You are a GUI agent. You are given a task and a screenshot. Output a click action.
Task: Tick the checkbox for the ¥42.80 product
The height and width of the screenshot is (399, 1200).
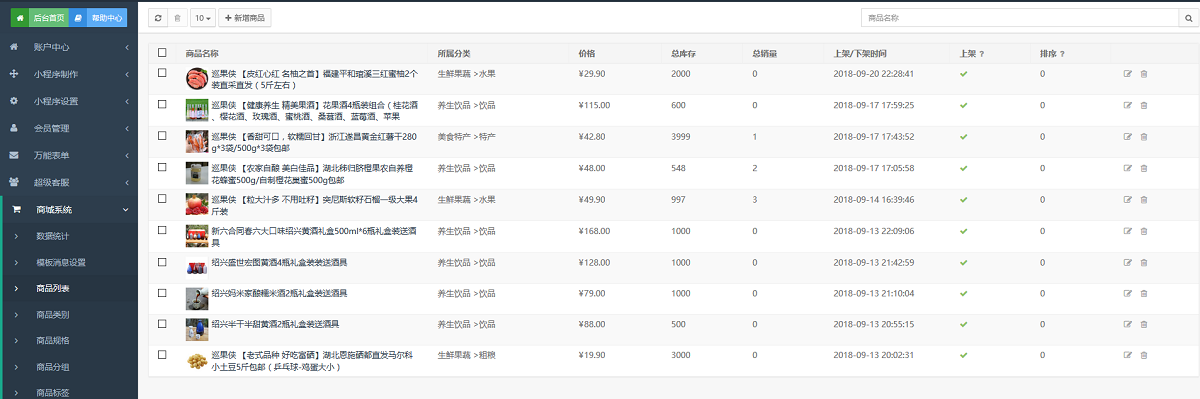(162, 135)
